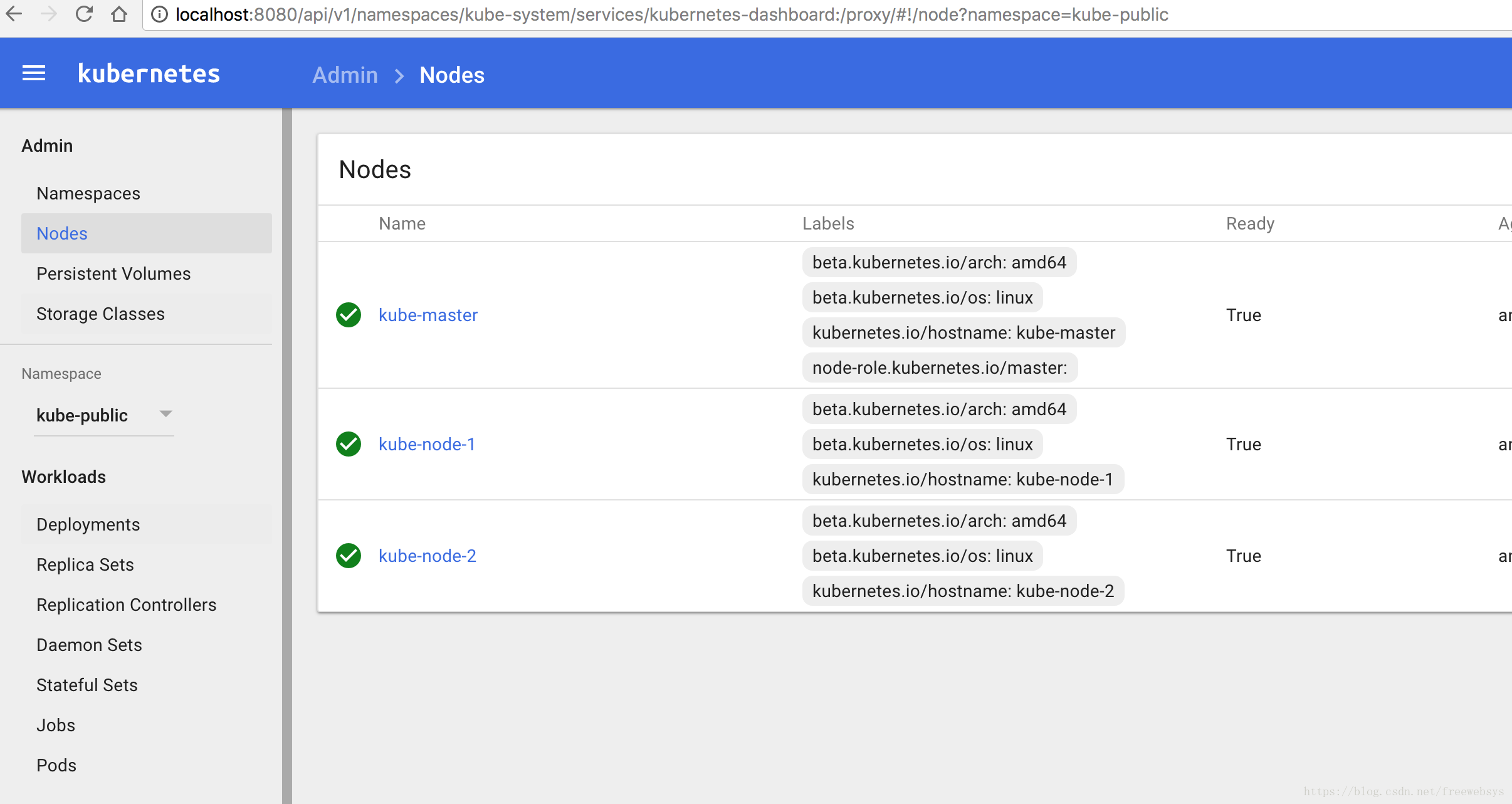This screenshot has height=804, width=1512.
Task: Open the hamburger navigation menu
Action: point(34,73)
